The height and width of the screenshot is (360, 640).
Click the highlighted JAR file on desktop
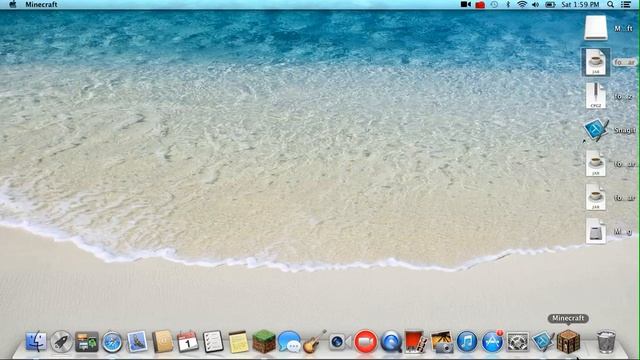(596, 62)
